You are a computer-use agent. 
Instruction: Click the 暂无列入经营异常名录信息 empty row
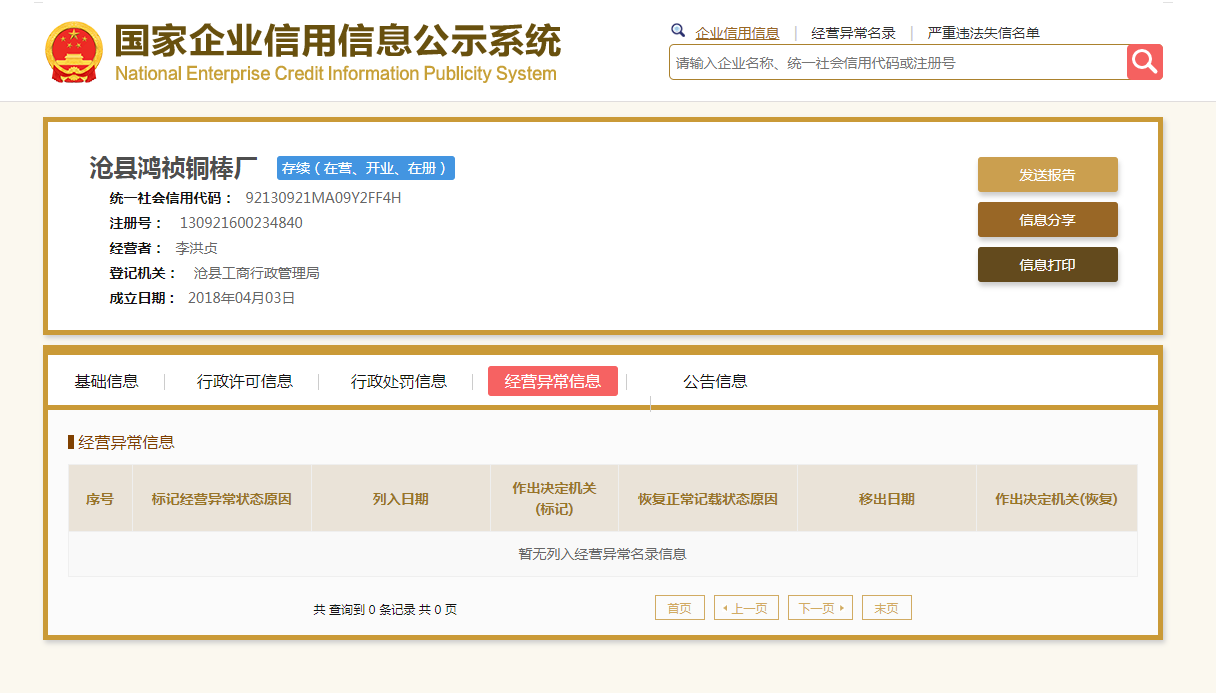[x=603, y=554]
